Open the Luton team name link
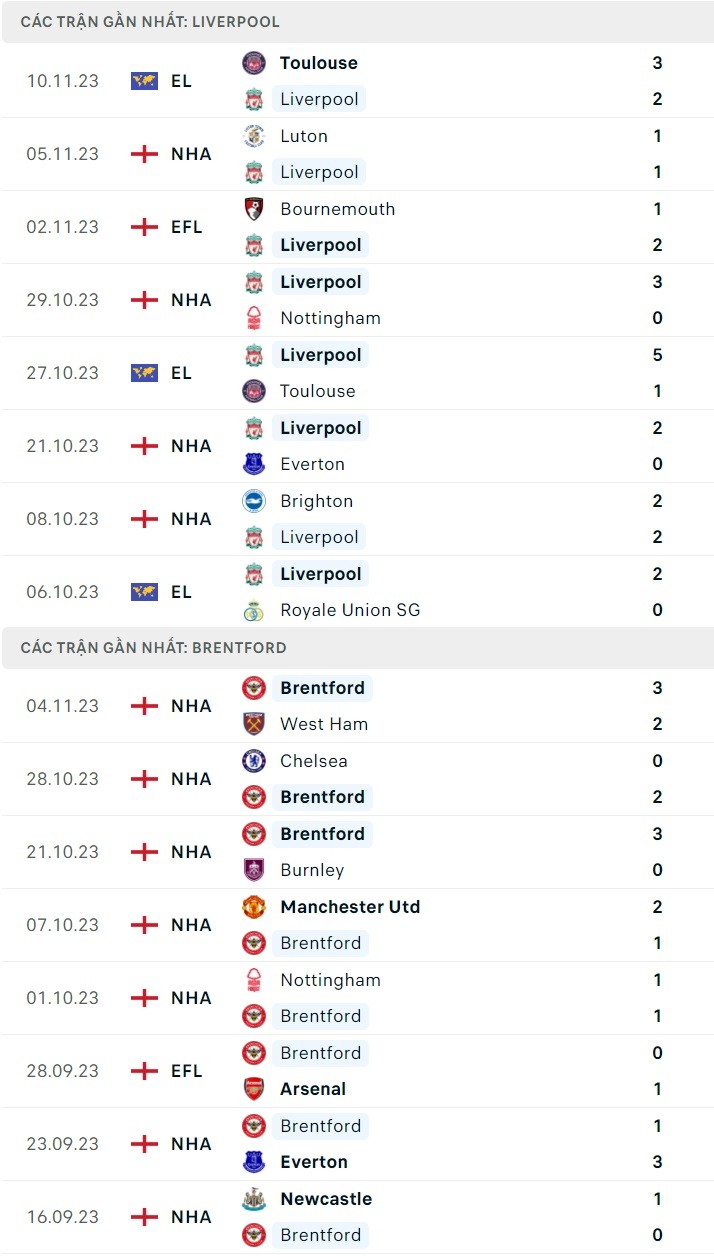Image resolution: width=714 pixels, height=1256 pixels. tap(304, 136)
